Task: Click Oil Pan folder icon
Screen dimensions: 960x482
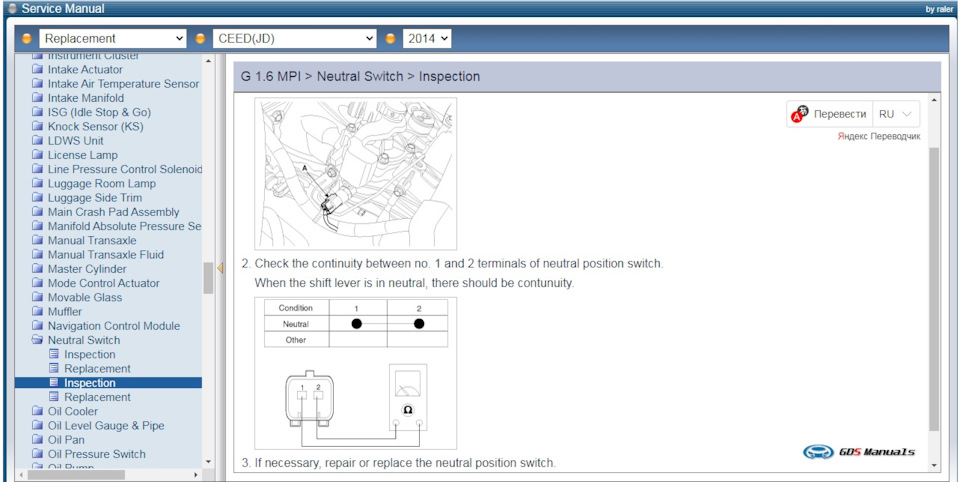Action: pyautogui.click(x=38, y=440)
